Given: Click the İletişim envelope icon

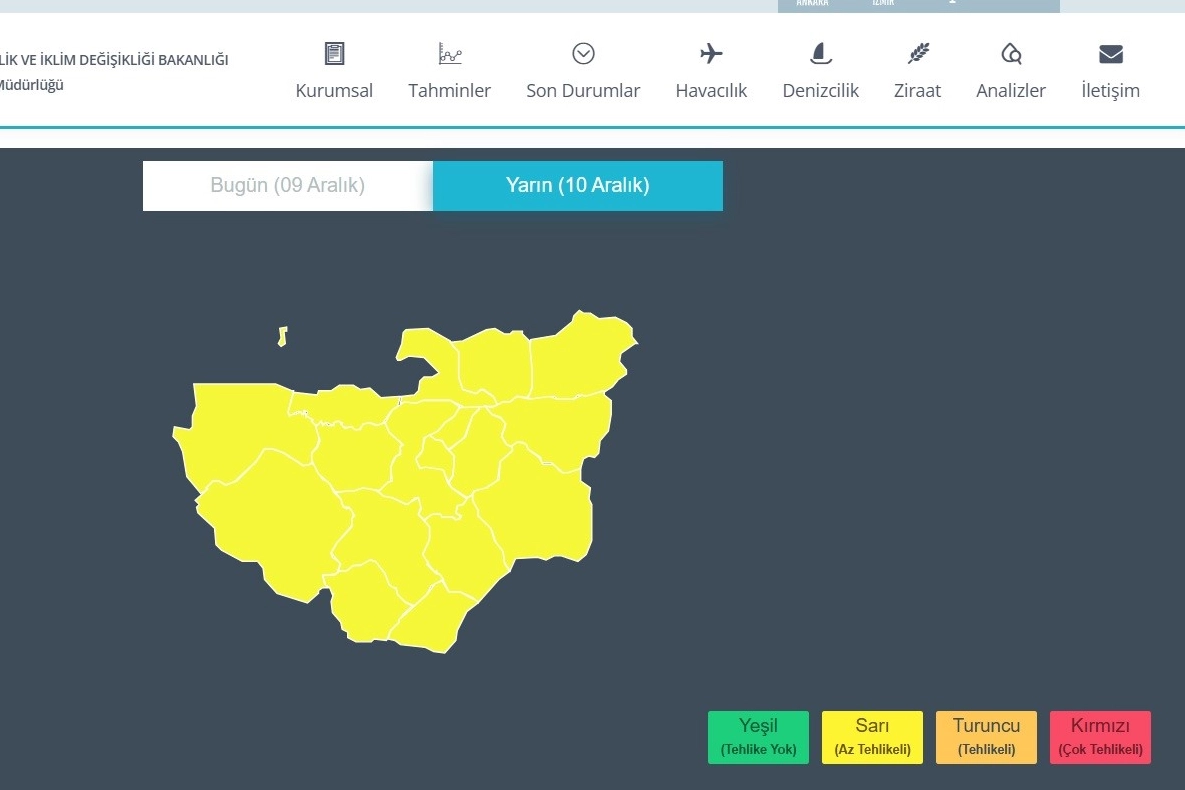Looking at the screenshot, I should tap(1110, 54).
